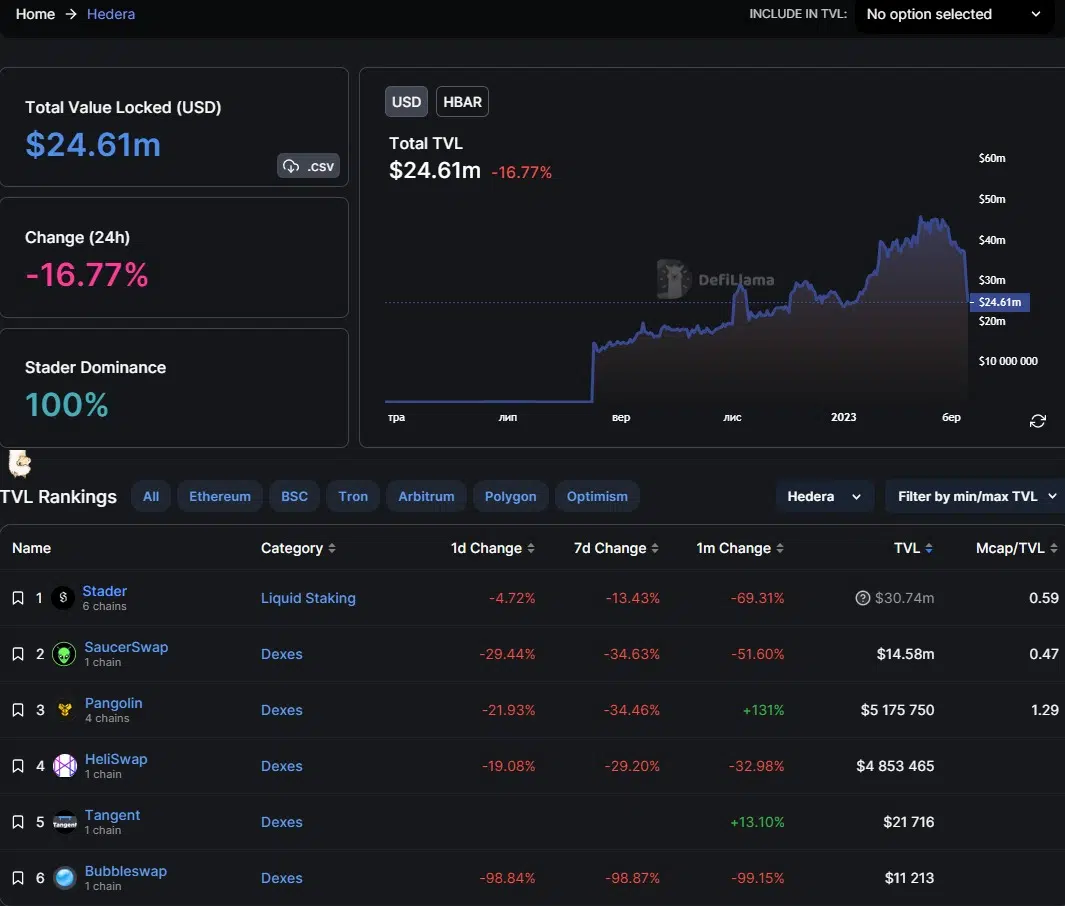This screenshot has height=906, width=1065.
Task: Open the Liquid Staking category link
Action: tap(308, 598)
